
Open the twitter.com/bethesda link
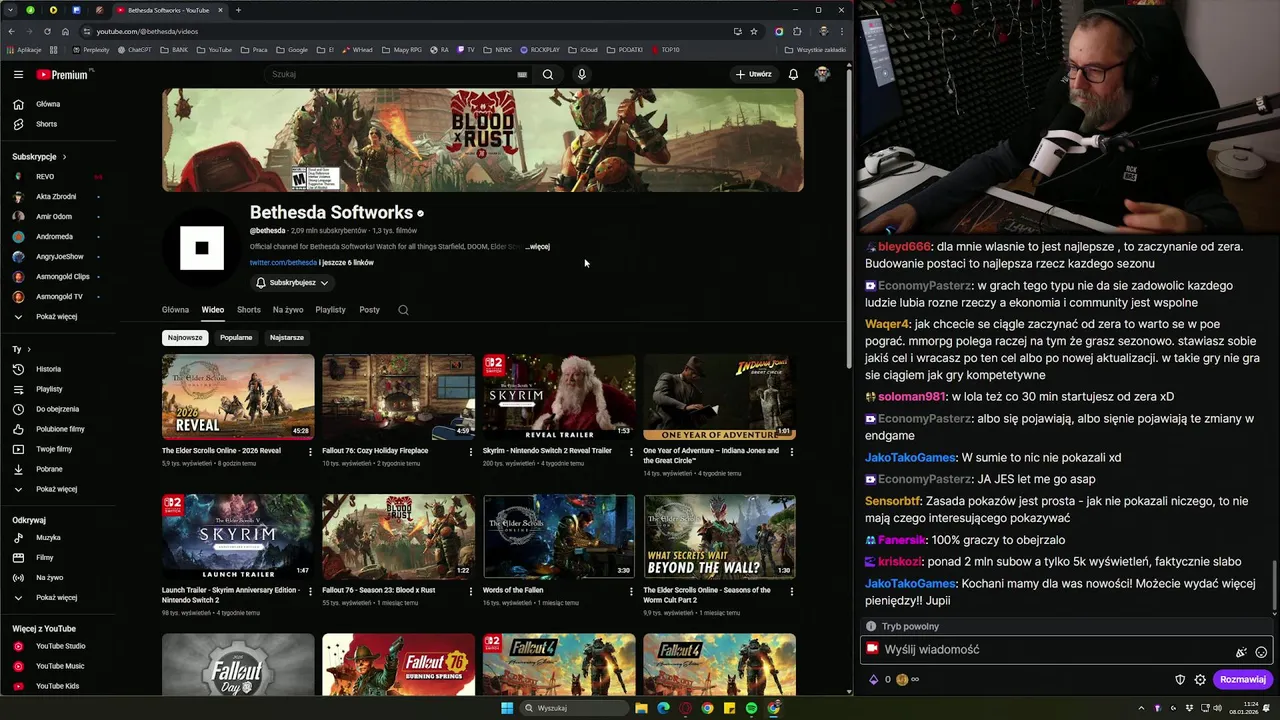point(283,263)
